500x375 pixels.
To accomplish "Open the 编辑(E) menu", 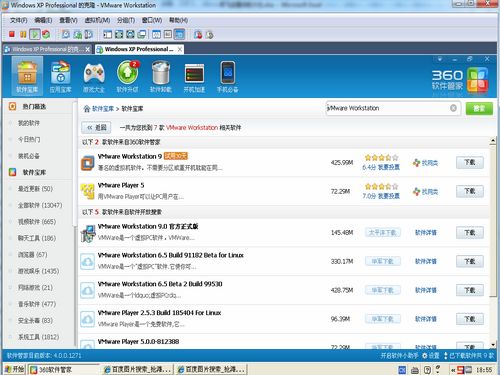I will coord(43,20).
